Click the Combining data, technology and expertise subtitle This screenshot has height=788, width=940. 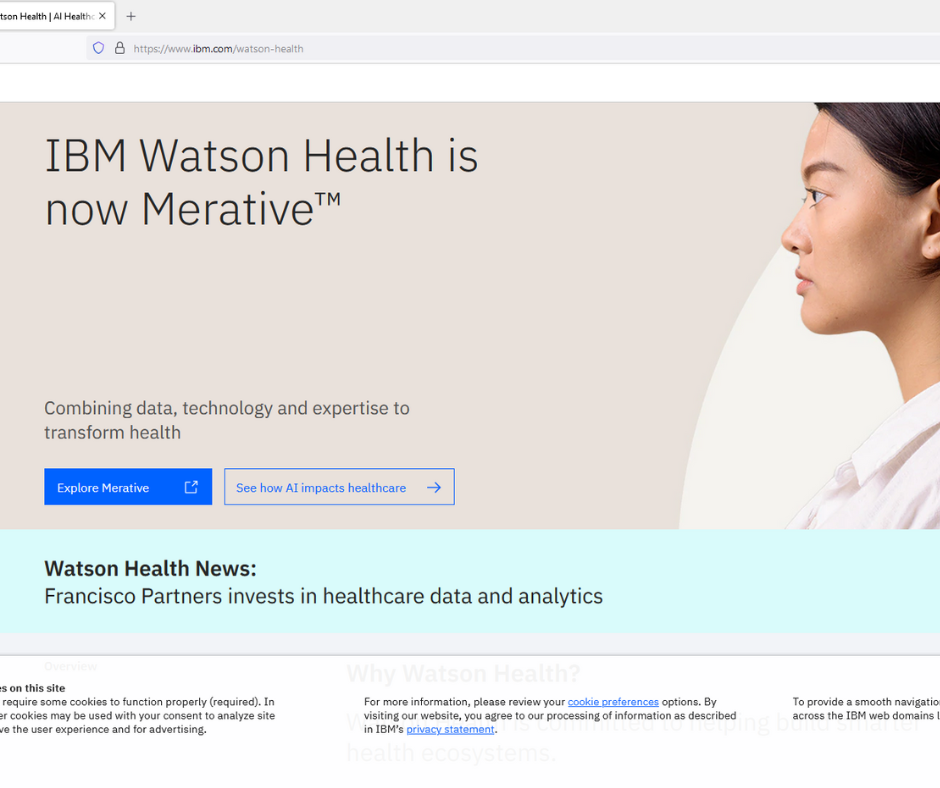(227, 420)
